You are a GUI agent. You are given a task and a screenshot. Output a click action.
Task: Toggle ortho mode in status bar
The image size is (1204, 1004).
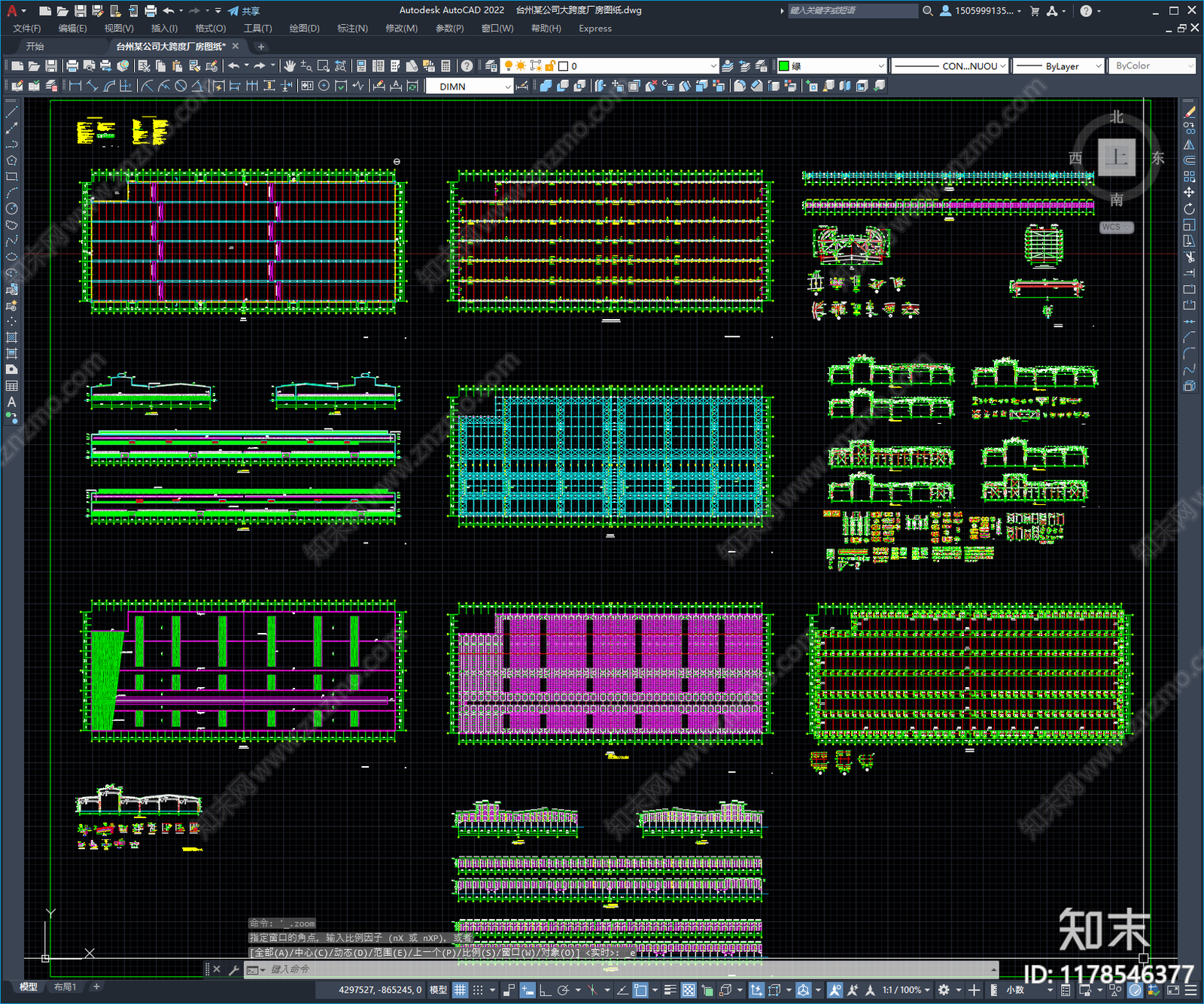tap(544, 990)
